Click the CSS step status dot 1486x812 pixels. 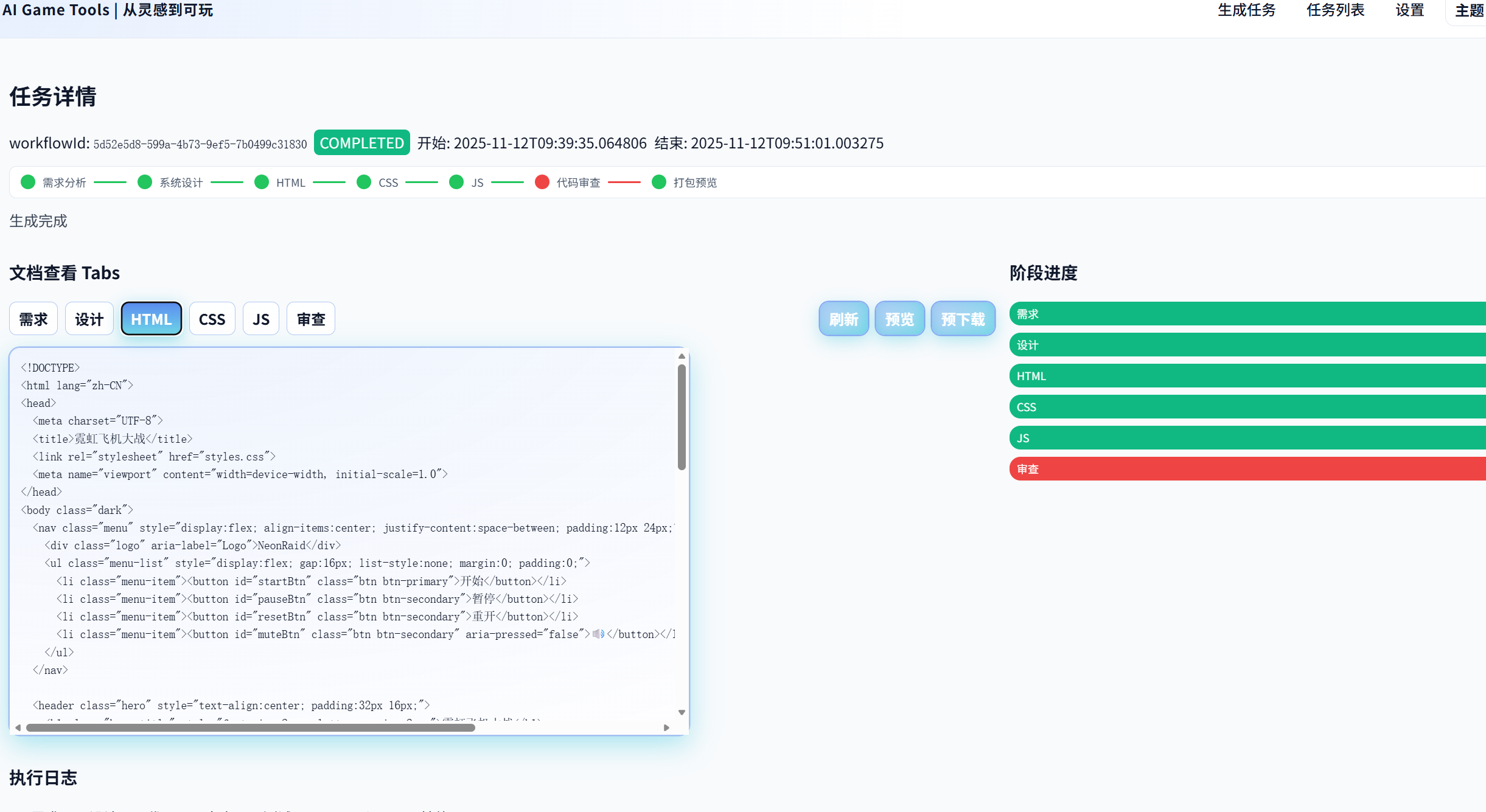click(x=364, y=182)
